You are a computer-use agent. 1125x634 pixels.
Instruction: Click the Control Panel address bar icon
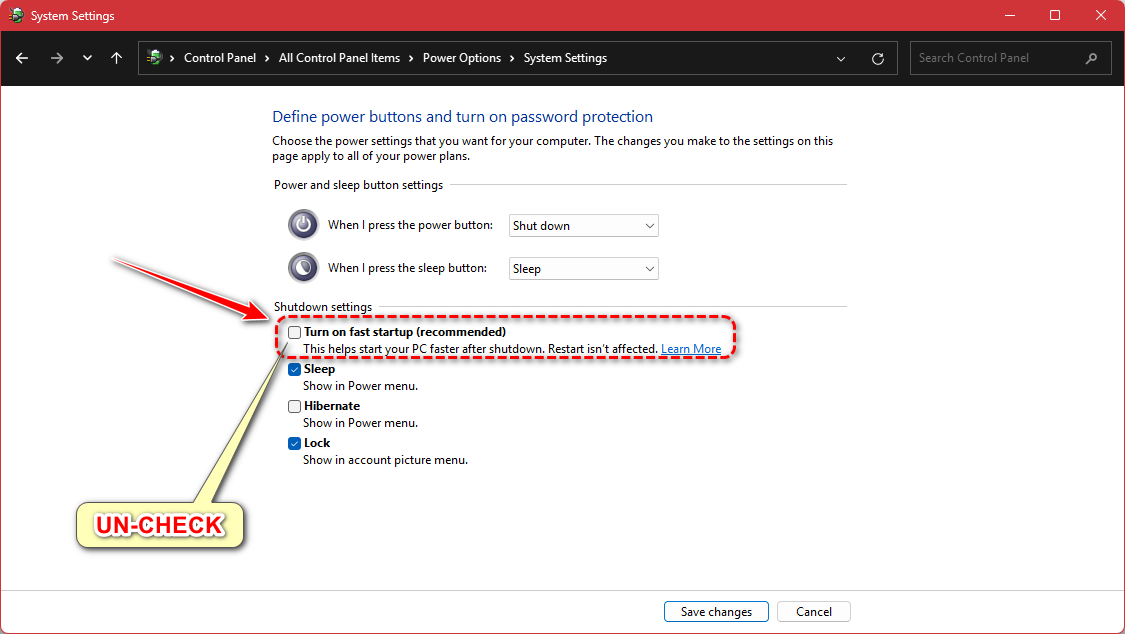154,58
